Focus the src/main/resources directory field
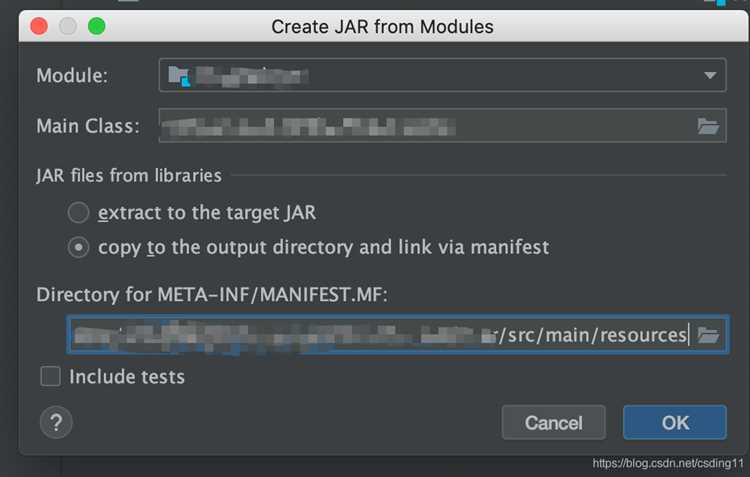Image resolution: width=750 pixels, height=477 pixels. tap(382, 334)
